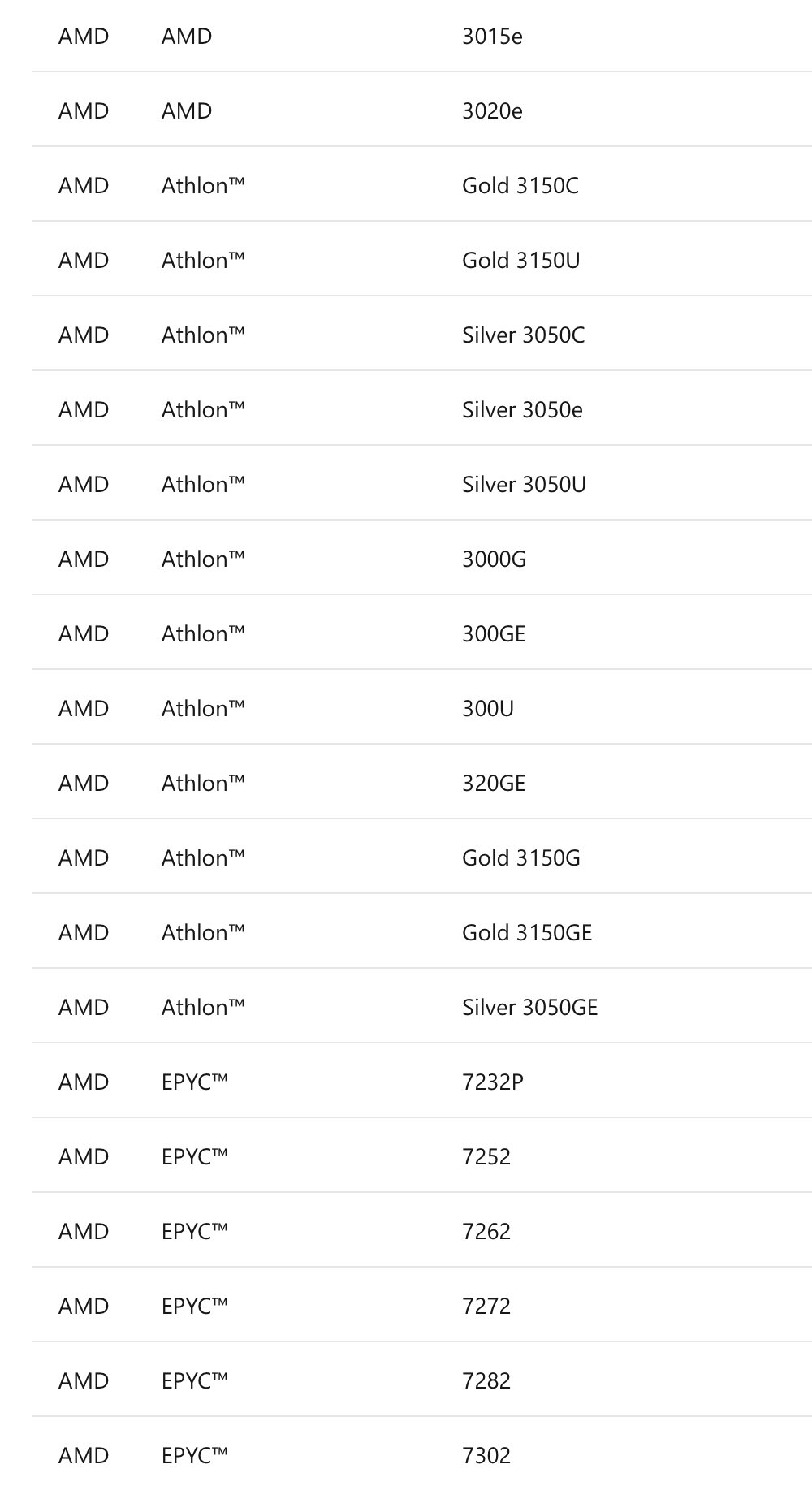Click the 3015e model cell
The width and height of the screenshot is (812, 1486).
pyautogui.click(x=492, y=37)
